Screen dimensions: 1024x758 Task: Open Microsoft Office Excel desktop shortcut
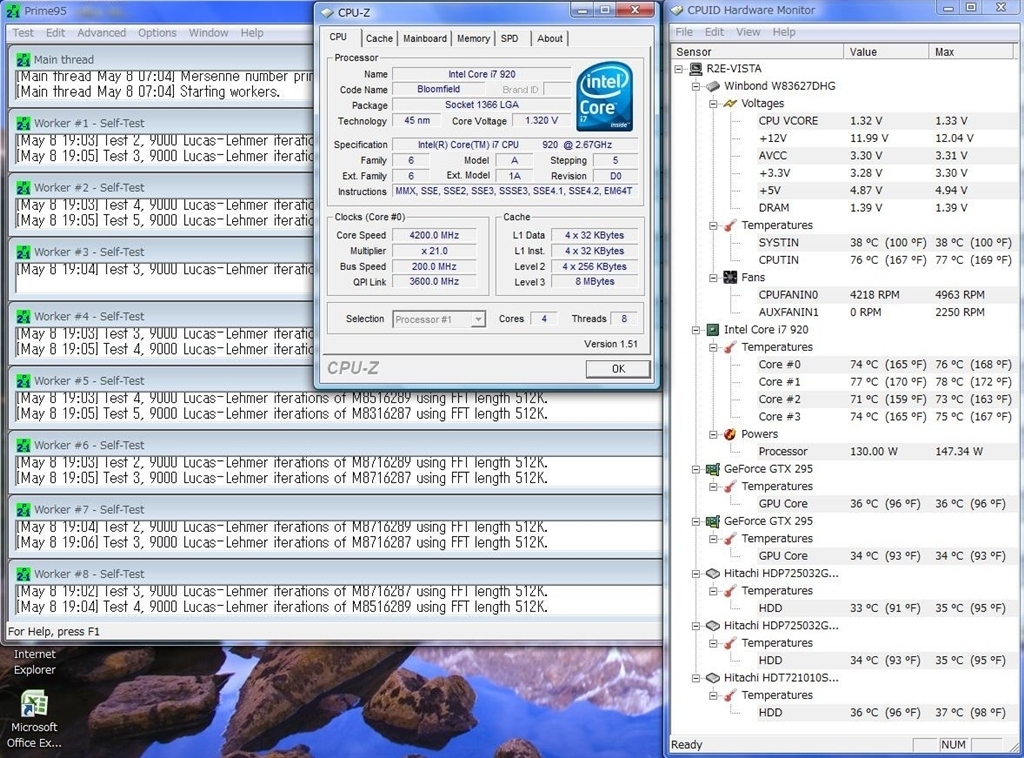pyautogui.click(x=34, y=718)
